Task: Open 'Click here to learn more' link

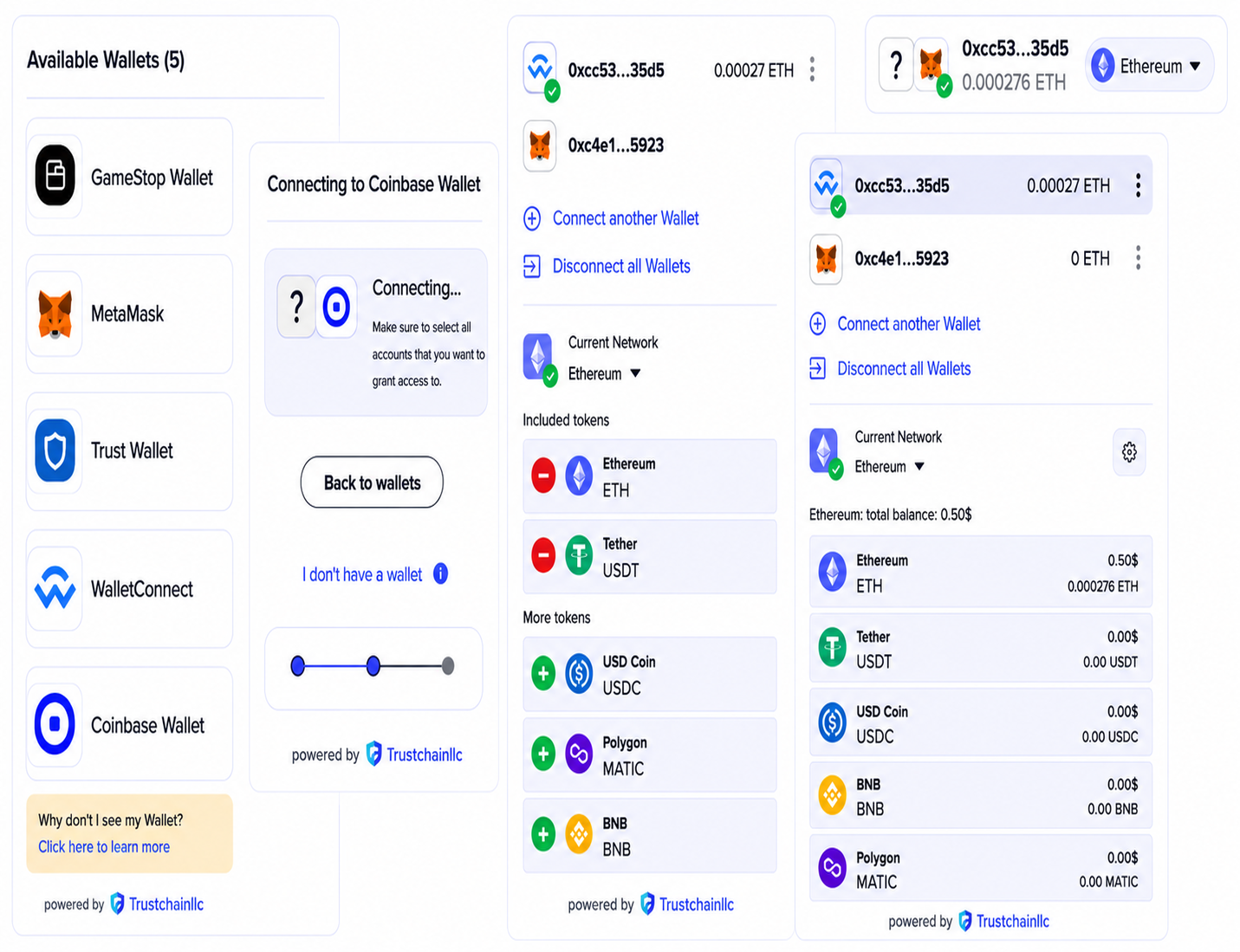Action: (104, 846)
